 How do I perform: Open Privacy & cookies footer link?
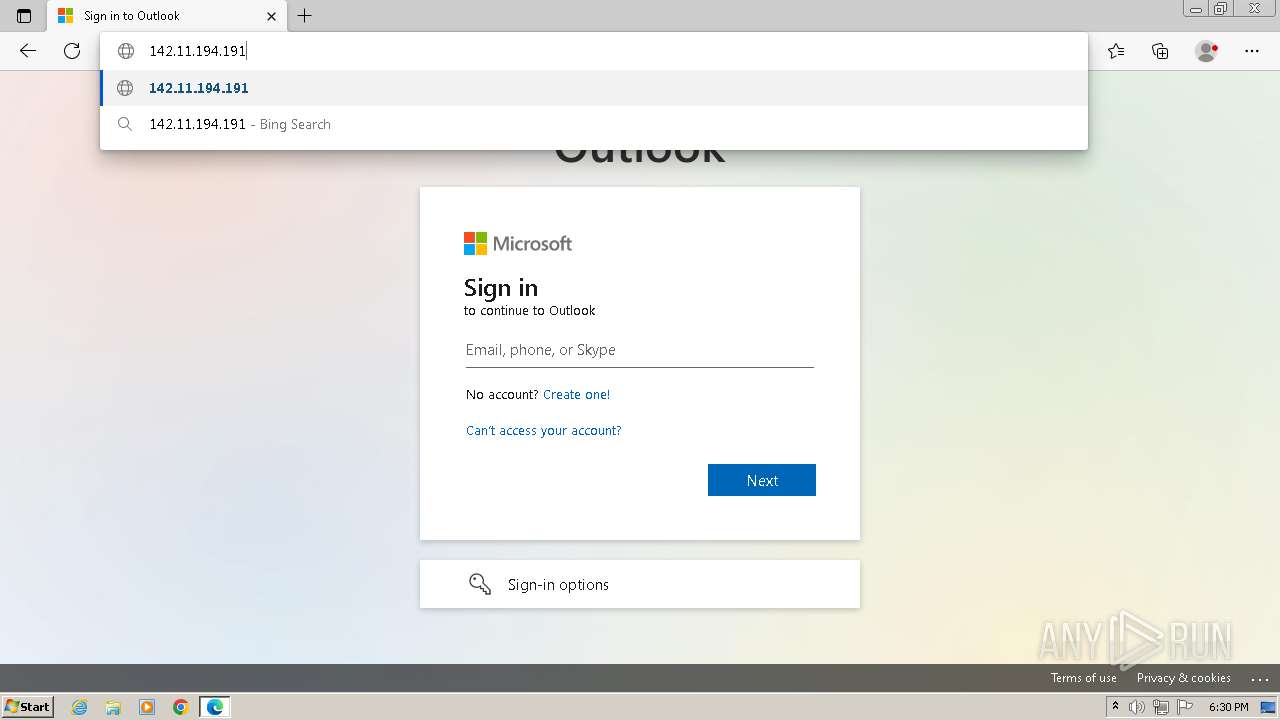1184,678
